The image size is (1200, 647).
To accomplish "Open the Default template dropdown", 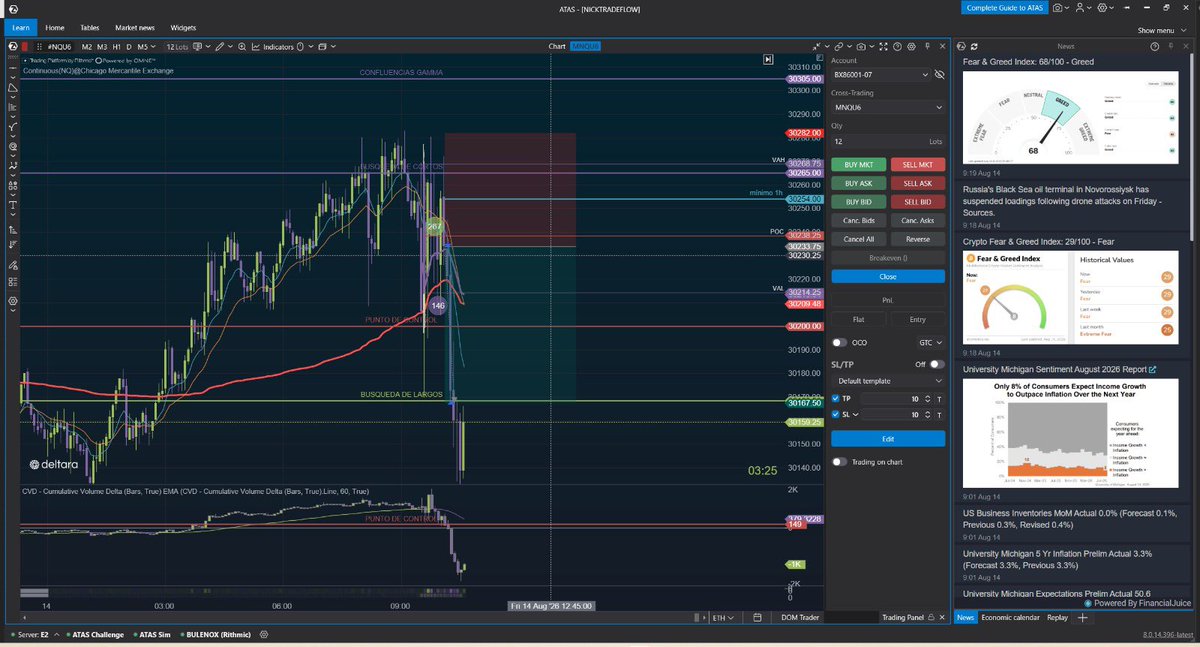I will pyautogui.click(x=888, y=381).
